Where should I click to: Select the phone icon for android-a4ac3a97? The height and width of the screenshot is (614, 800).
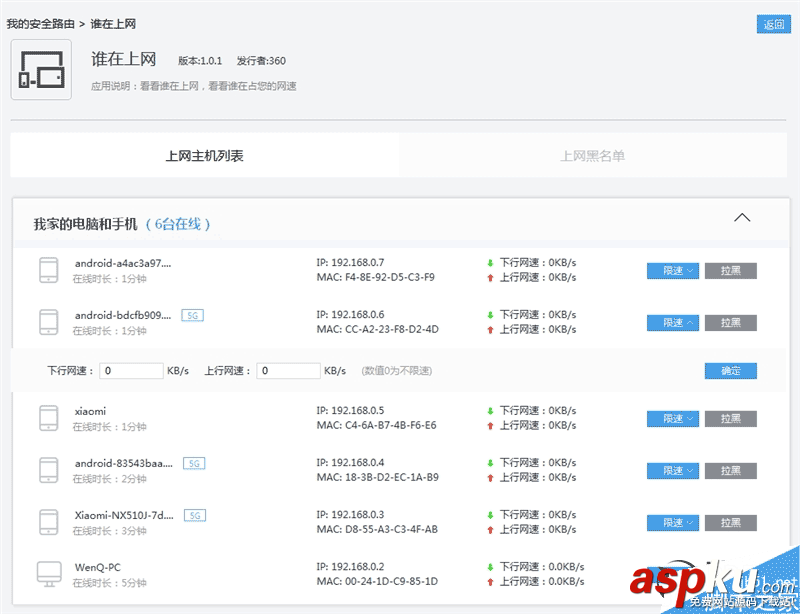tap(48, 270)
